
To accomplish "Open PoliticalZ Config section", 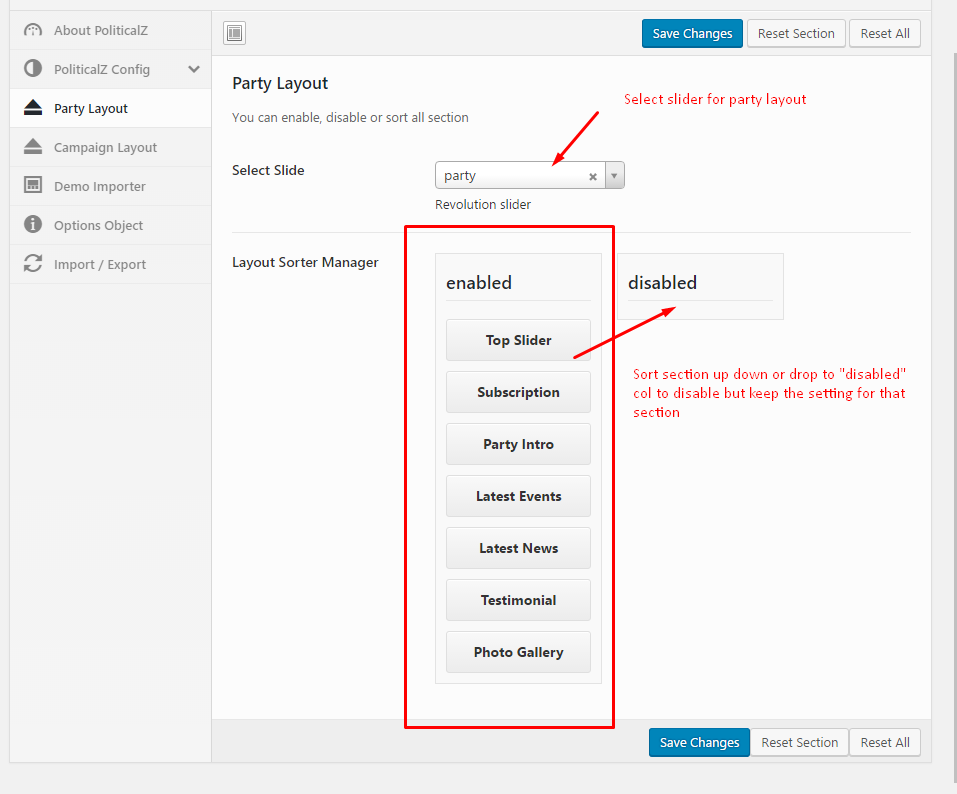I will click(110, 69).
